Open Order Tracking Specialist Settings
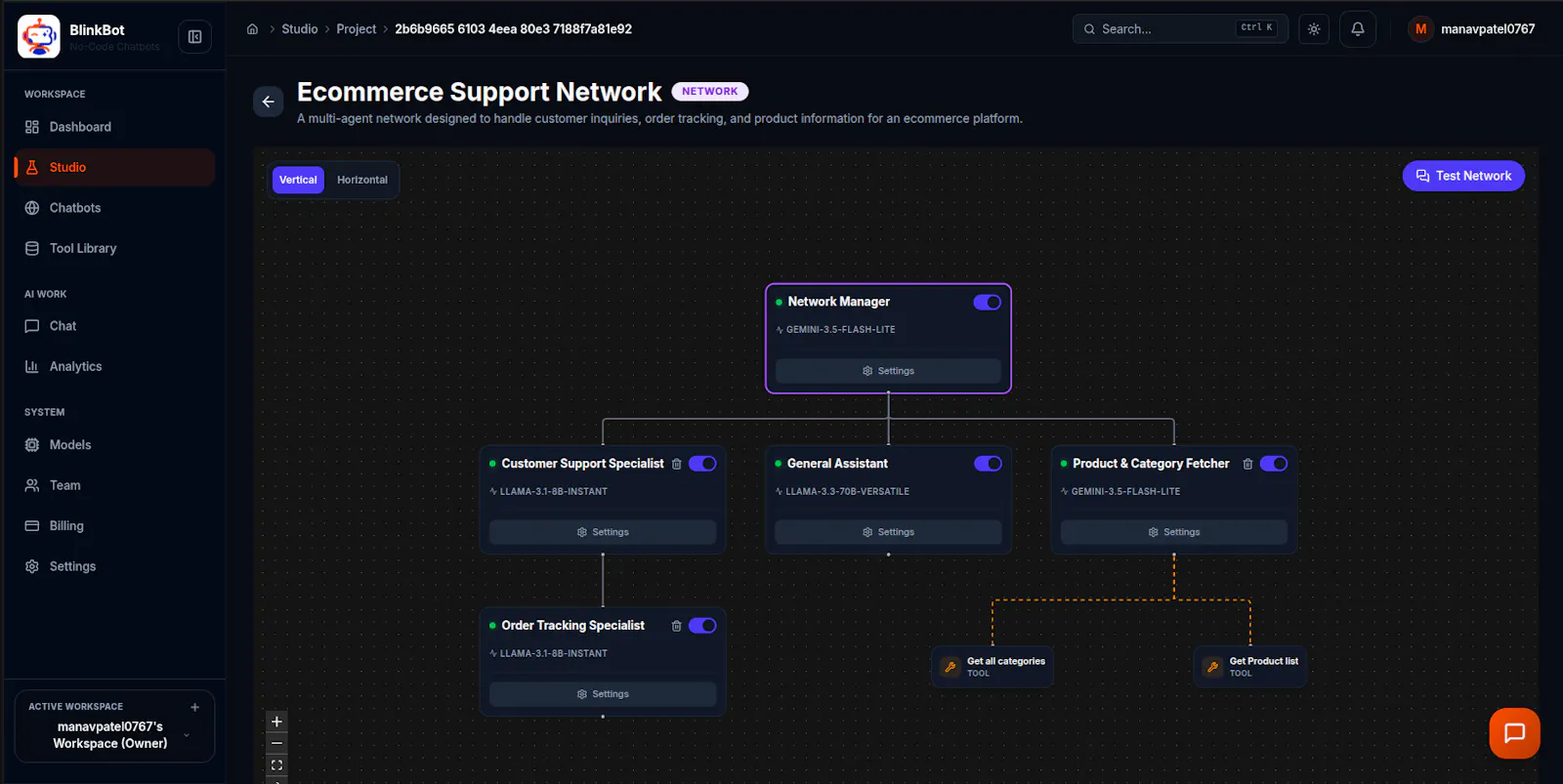1563x784 pixels. [603, 694]
